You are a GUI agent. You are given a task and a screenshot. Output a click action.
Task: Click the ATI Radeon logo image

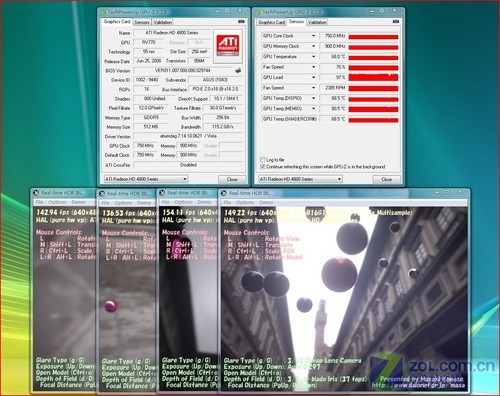tap(228, 46)
